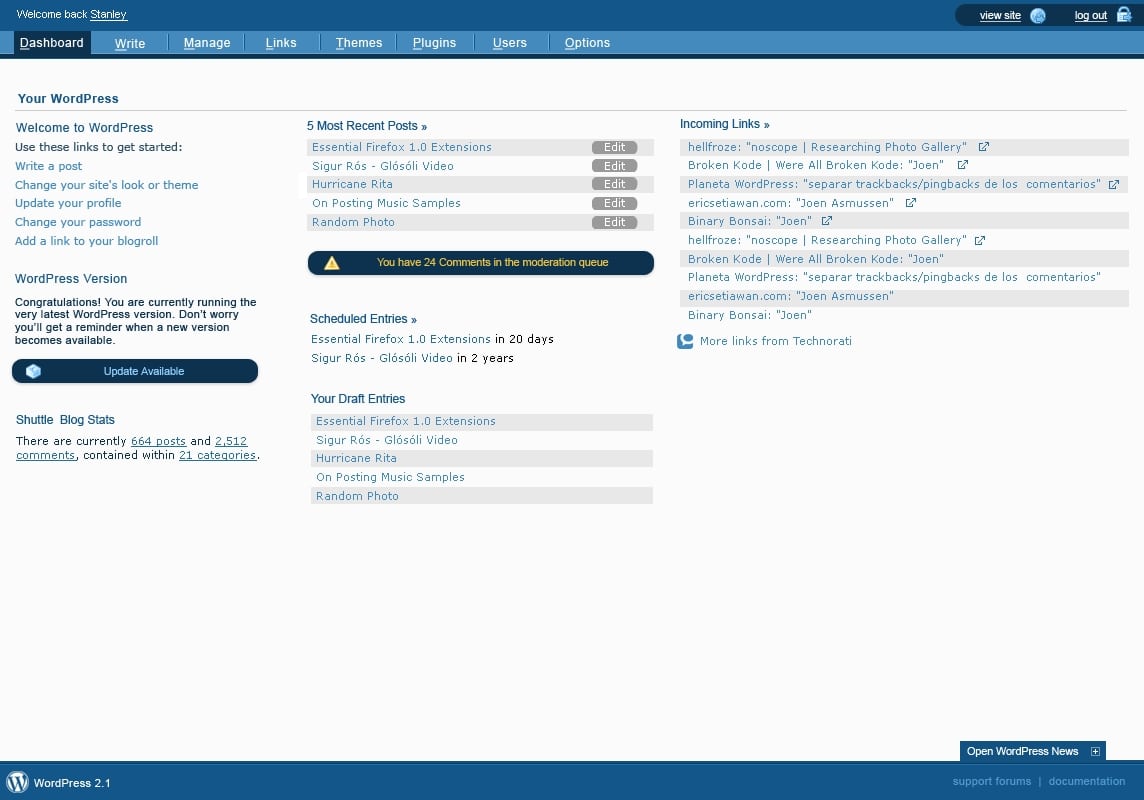Click the 21 categories stats link
Image resolution: width=1144 pixels, height=800 pixels.
coord(217,455)
